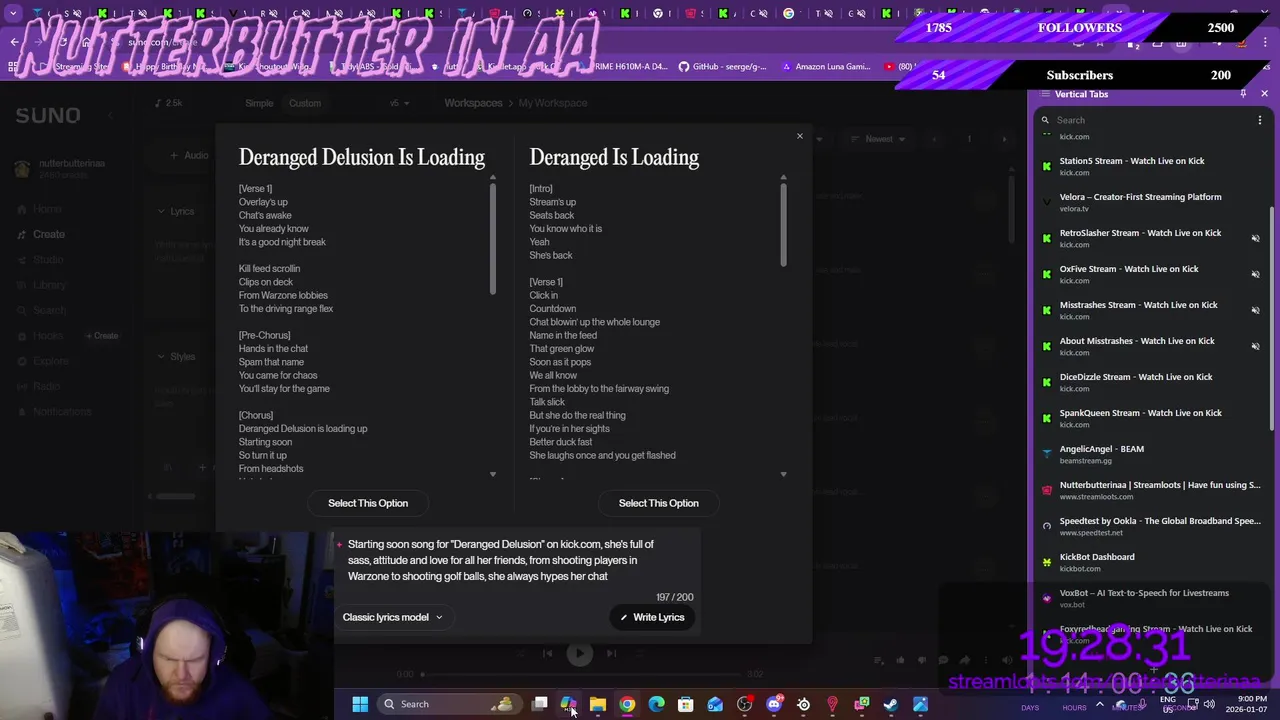
Task: Open the tab search chevron at top-left
Action: coord(13,14)
